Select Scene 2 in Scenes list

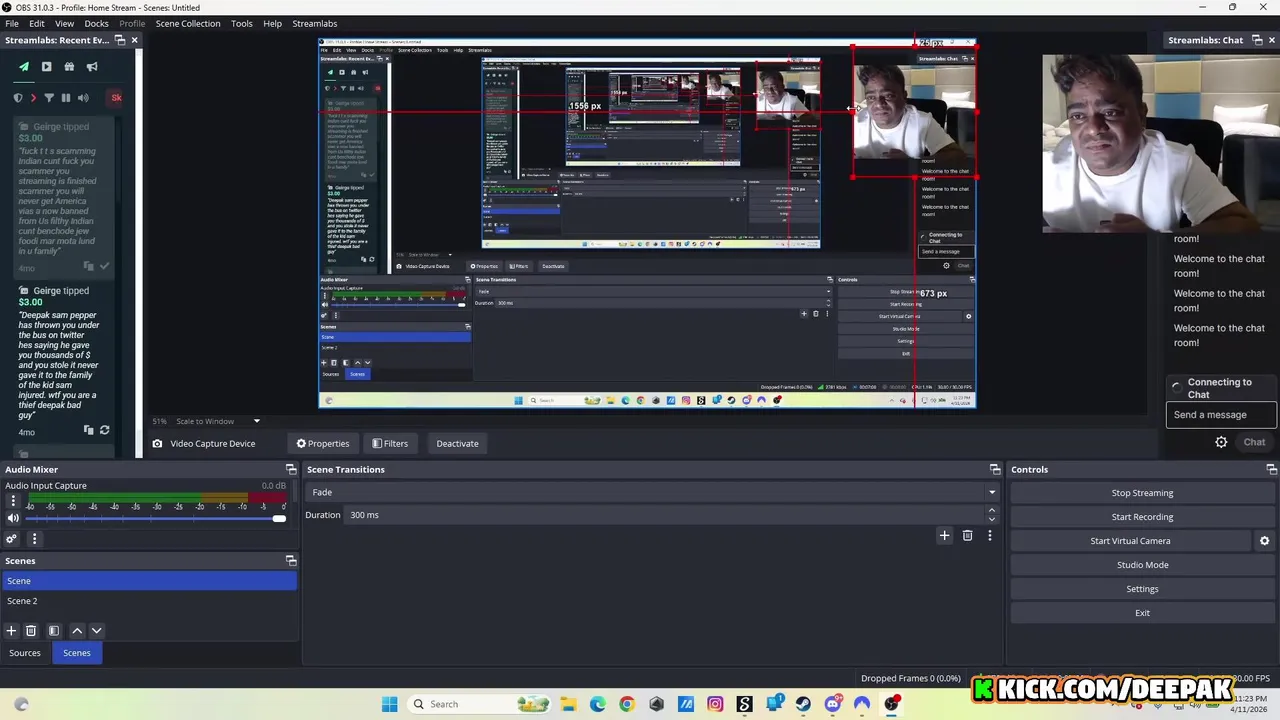[150, 601]
